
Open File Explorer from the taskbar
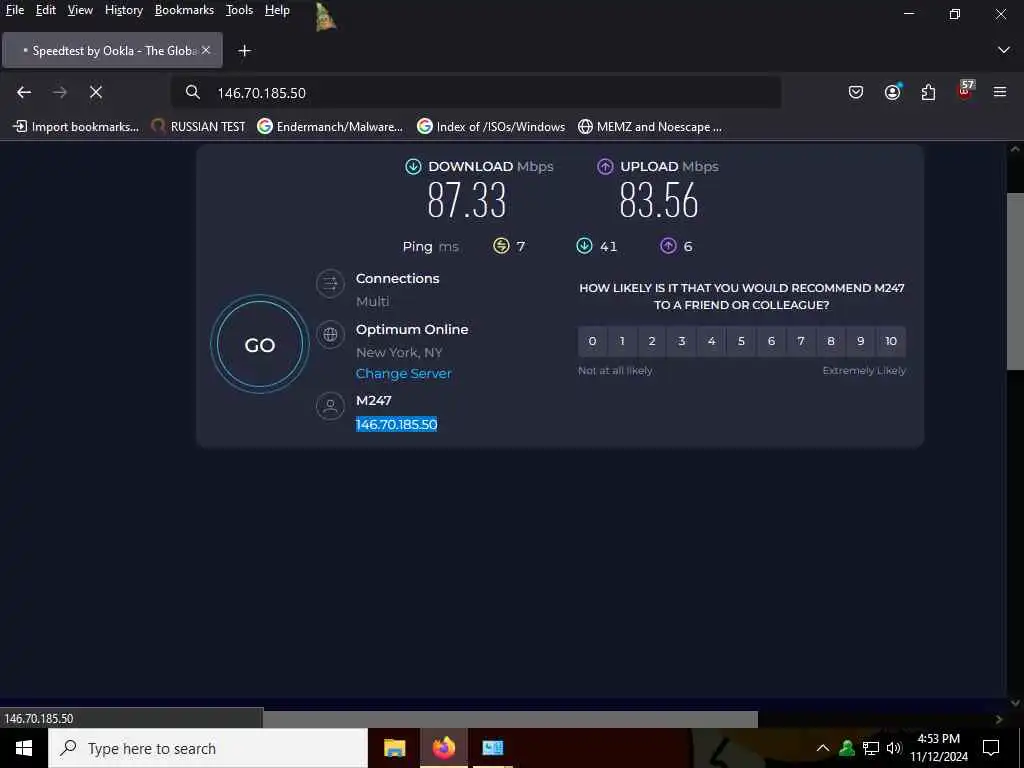click(x=394, y=748)
